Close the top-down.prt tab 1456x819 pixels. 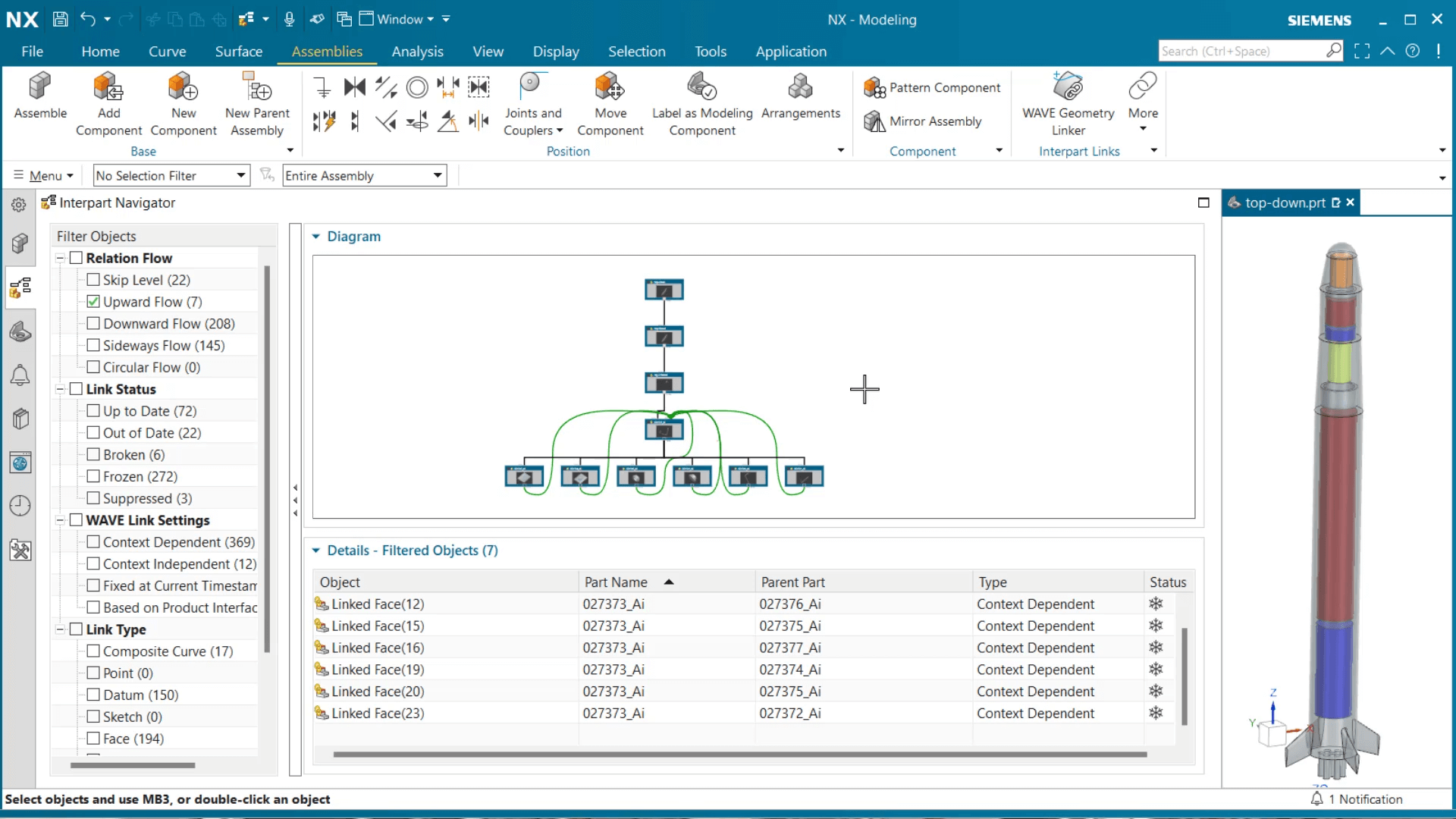coord(1350,202)
